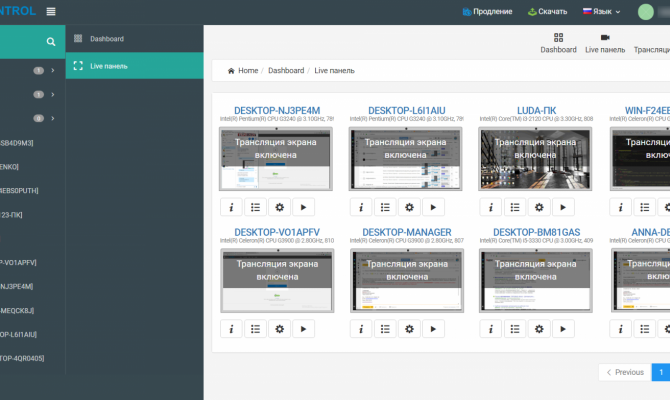
Task: Open list icon for LUDA-ПК
Action: (x=515, y=207)
